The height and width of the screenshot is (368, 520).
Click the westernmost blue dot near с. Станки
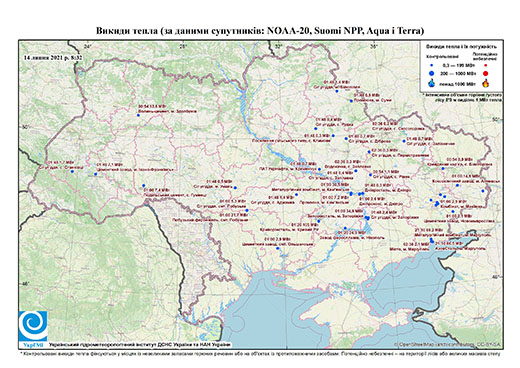(72, 171)
